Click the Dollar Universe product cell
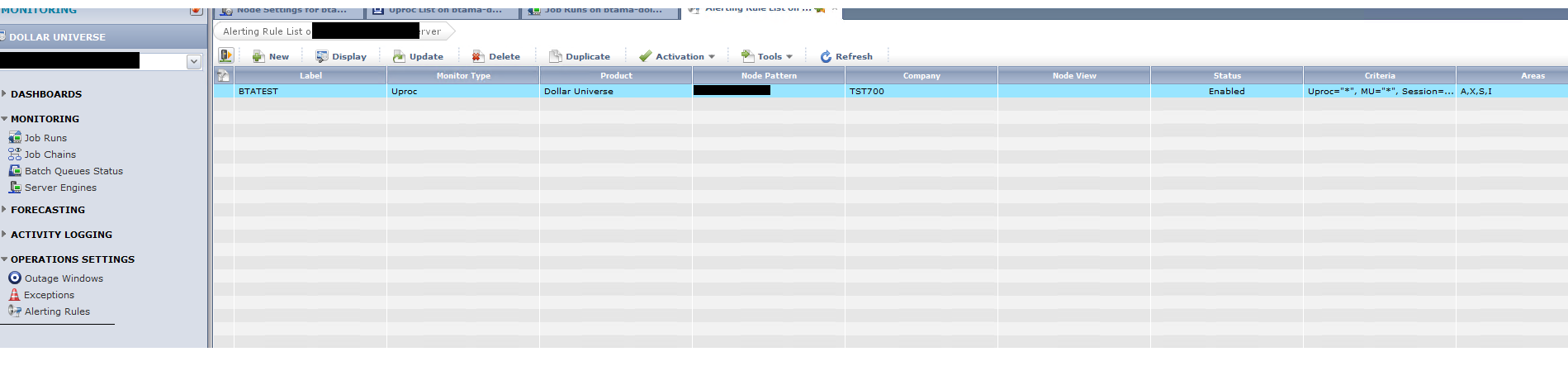 tap(616, 91)
